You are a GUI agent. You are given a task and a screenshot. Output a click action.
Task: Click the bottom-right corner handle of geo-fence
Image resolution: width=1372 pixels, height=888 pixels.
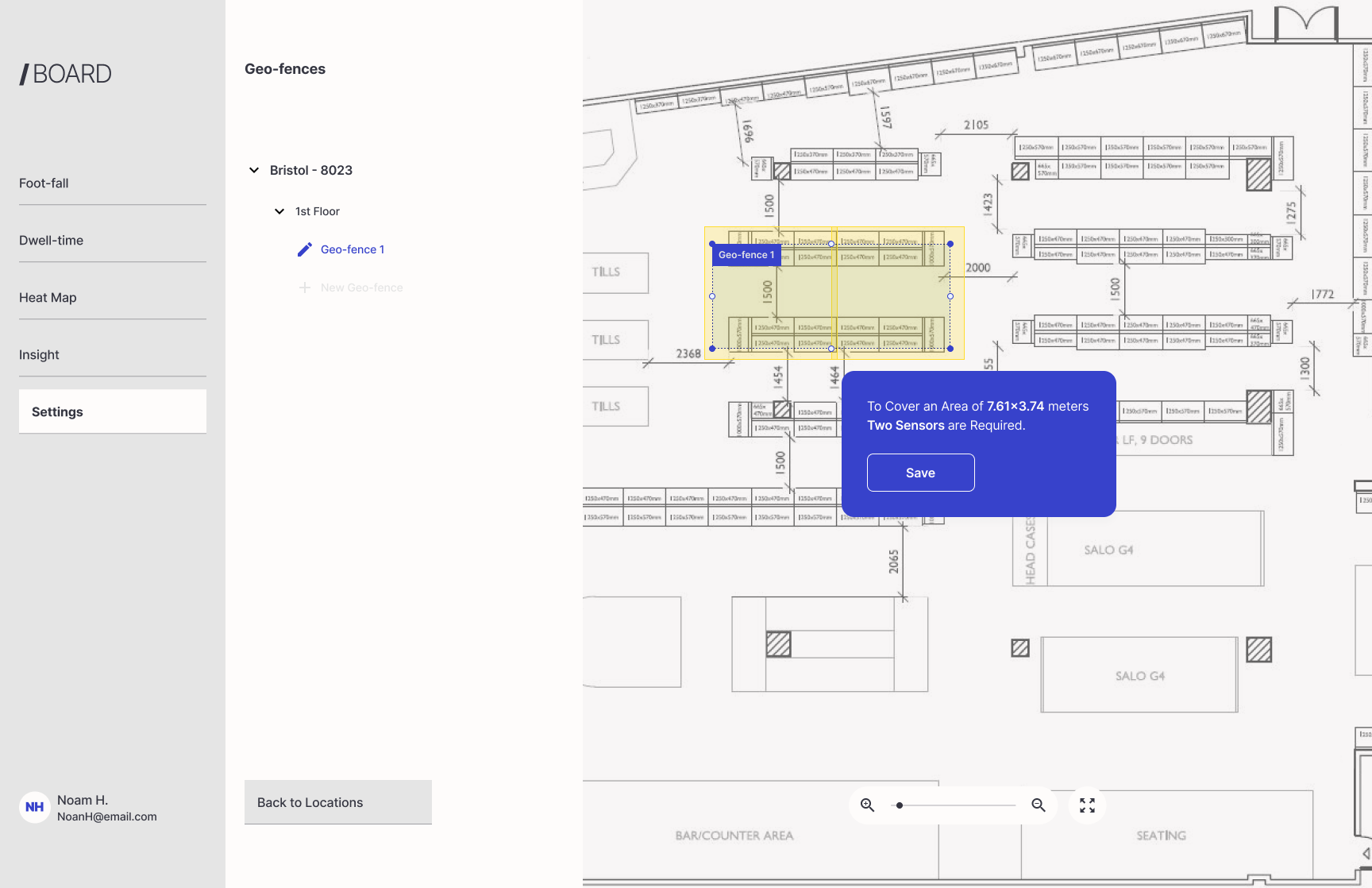950,349
